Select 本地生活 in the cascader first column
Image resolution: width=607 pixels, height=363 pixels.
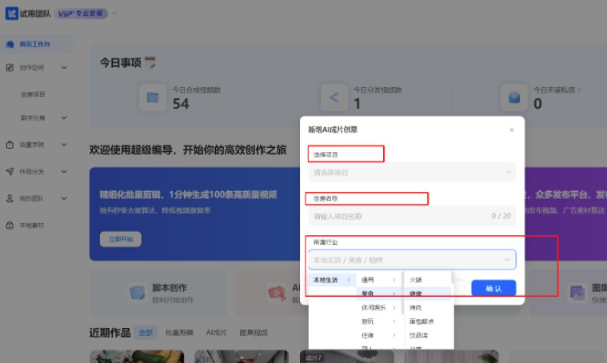332,280
